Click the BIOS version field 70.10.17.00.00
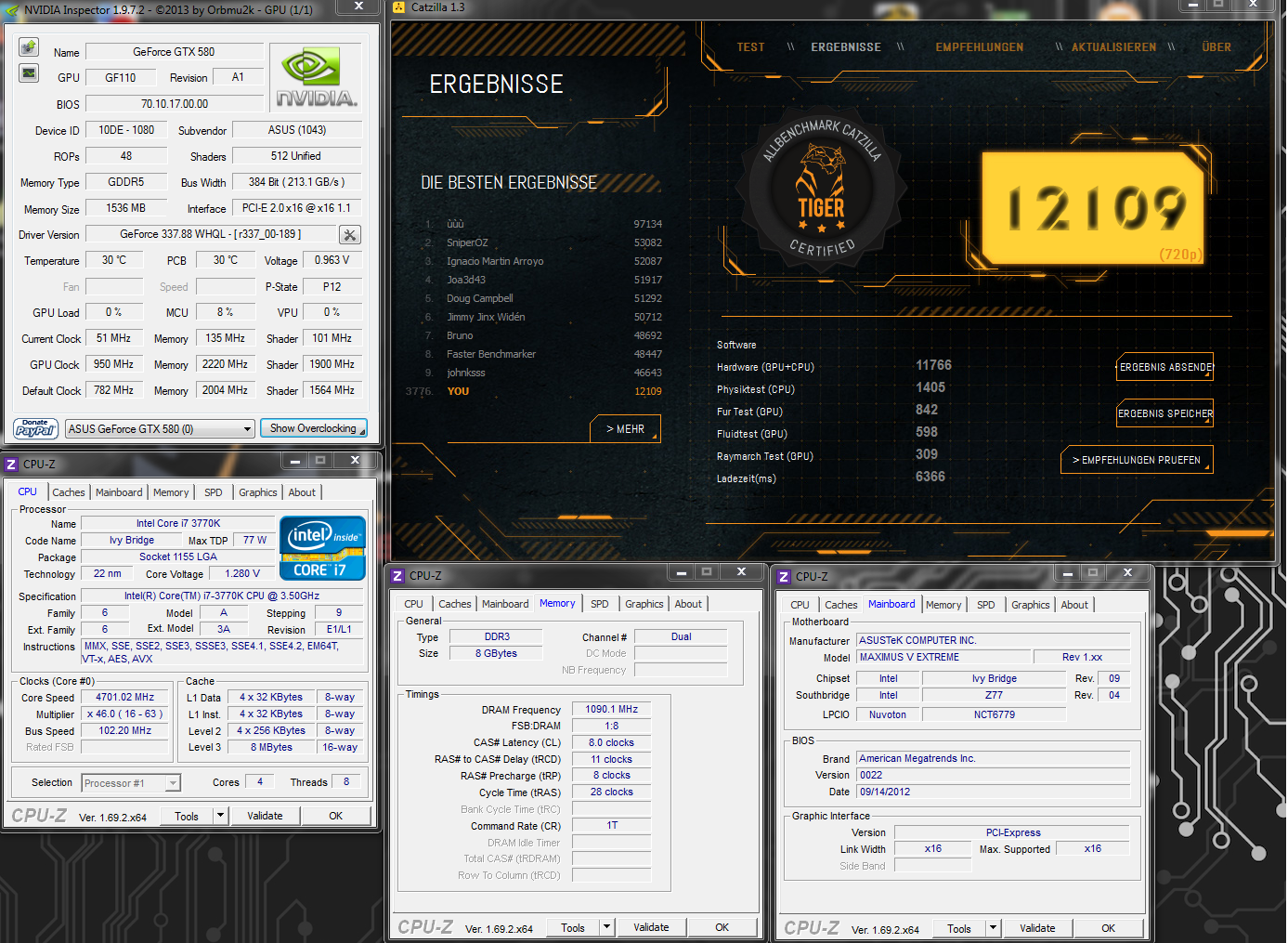This screenshot has width=1288, height=943. [175, 104]
